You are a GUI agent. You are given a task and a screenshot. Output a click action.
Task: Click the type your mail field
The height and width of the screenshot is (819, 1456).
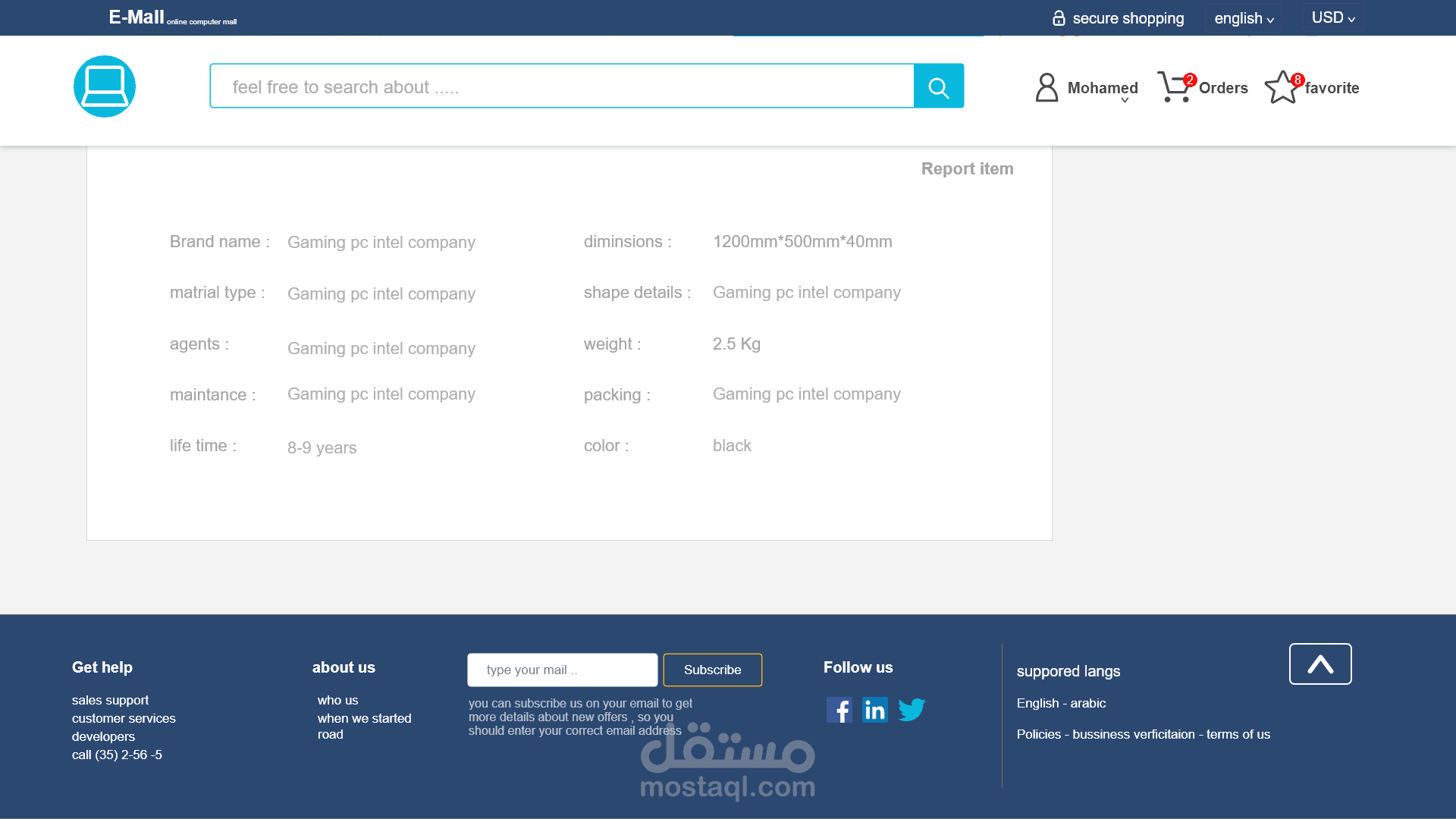pyautogui.click(x=562, y=670)
